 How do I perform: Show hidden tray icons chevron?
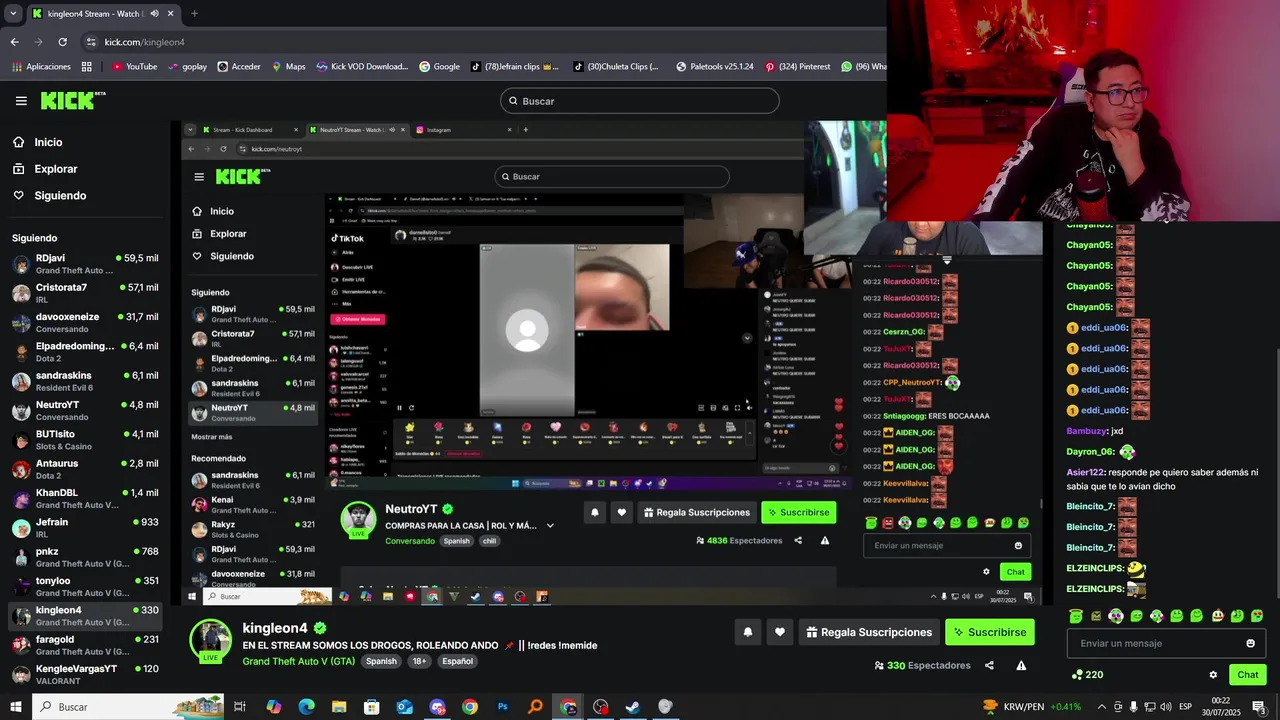coord(1101,707)
